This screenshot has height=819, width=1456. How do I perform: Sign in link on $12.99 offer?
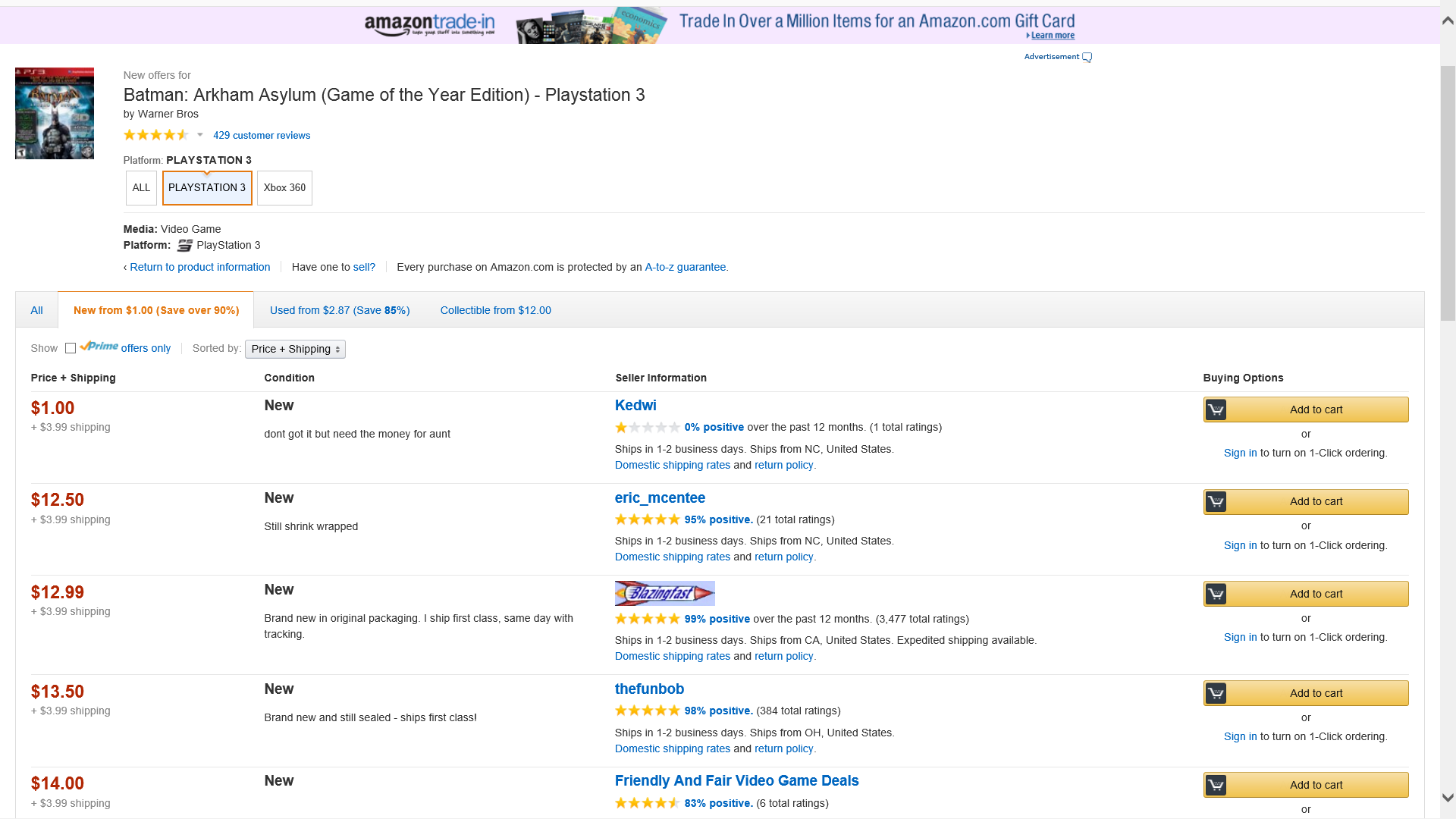pyautogui.click(x=1241, y=637)
